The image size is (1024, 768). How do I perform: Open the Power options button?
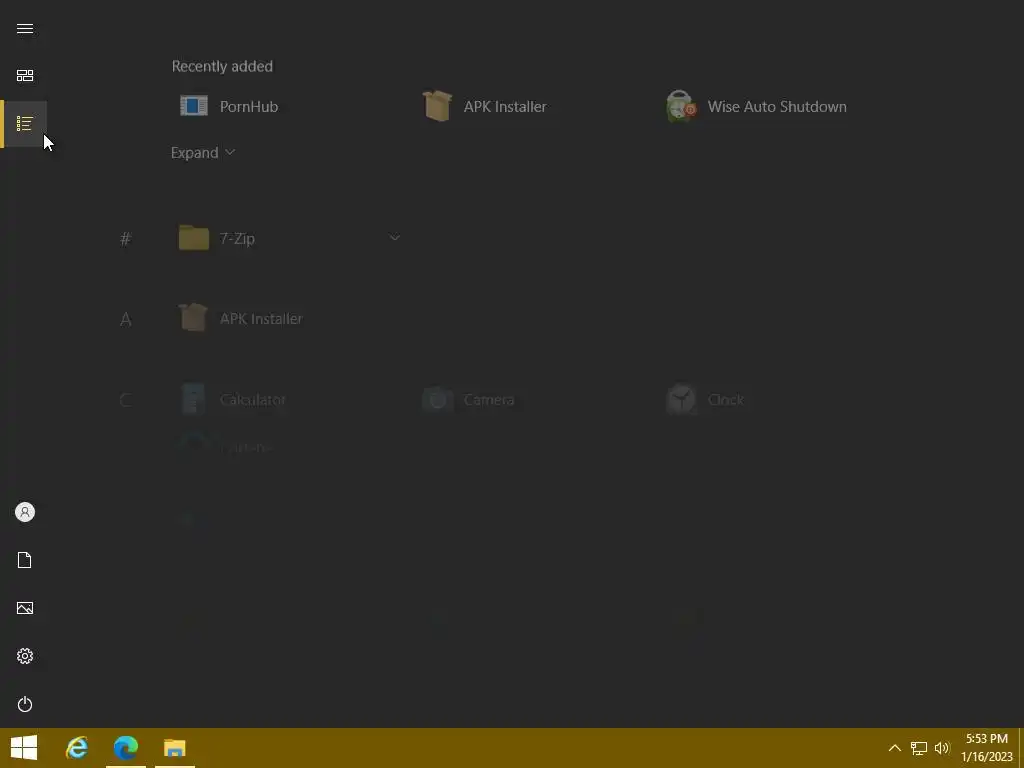point(25,704)
